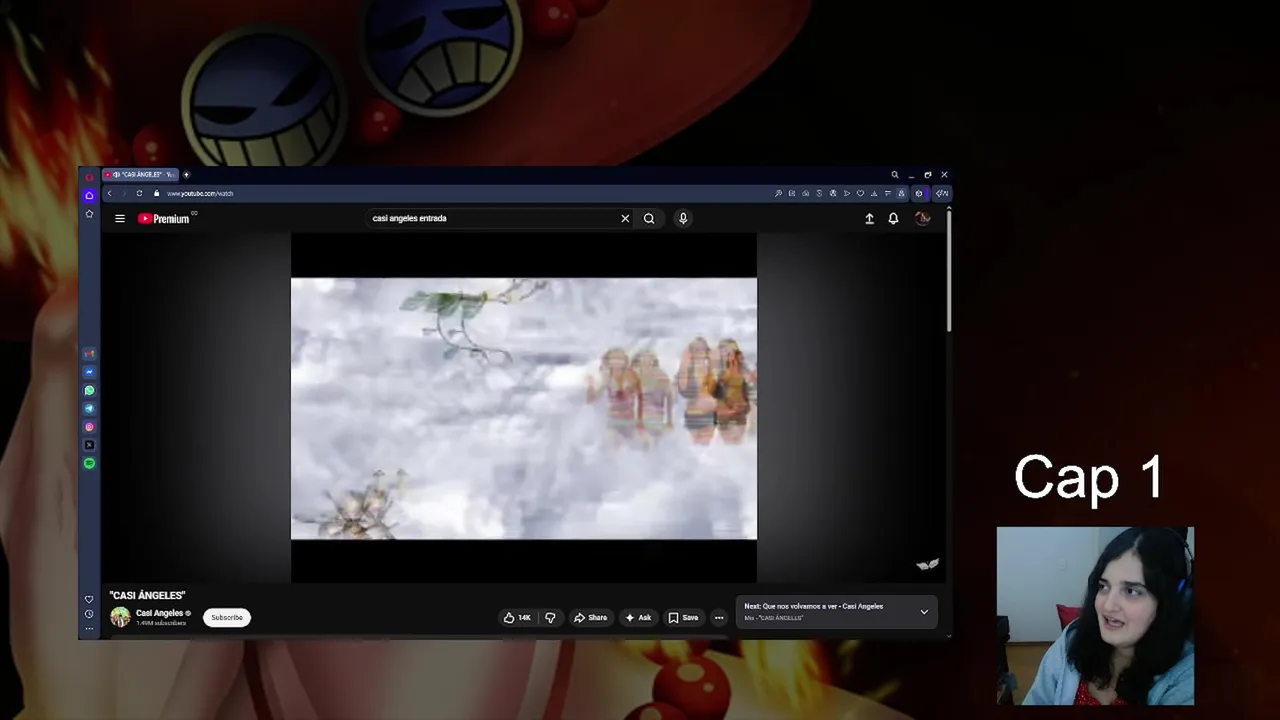This screenshot has height=720, width=1280.
Task: Click the page vertical scrollbar
Action: coord(948,270)
